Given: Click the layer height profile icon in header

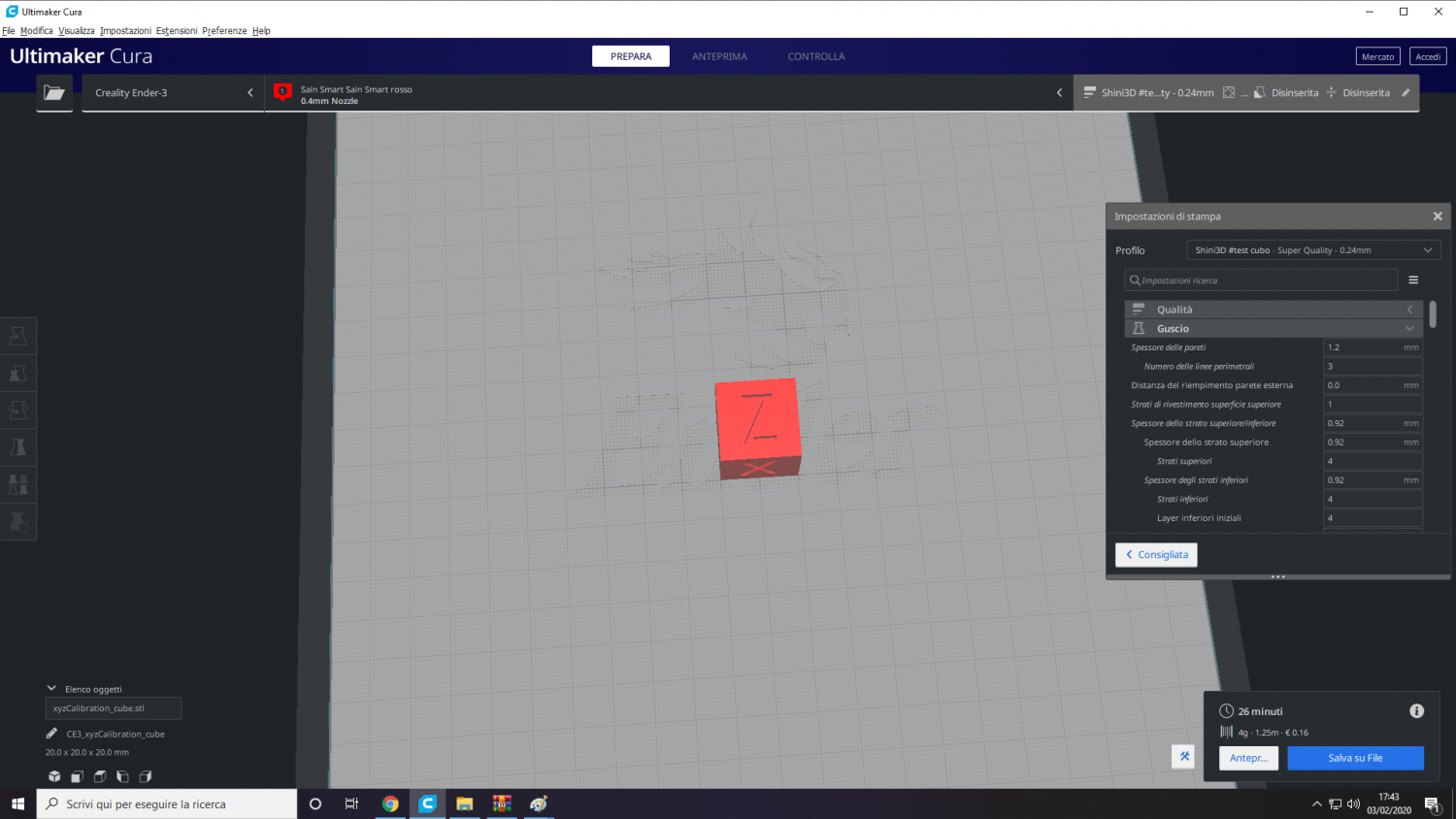Looking at the screenshot, I should pos(1089,93).
